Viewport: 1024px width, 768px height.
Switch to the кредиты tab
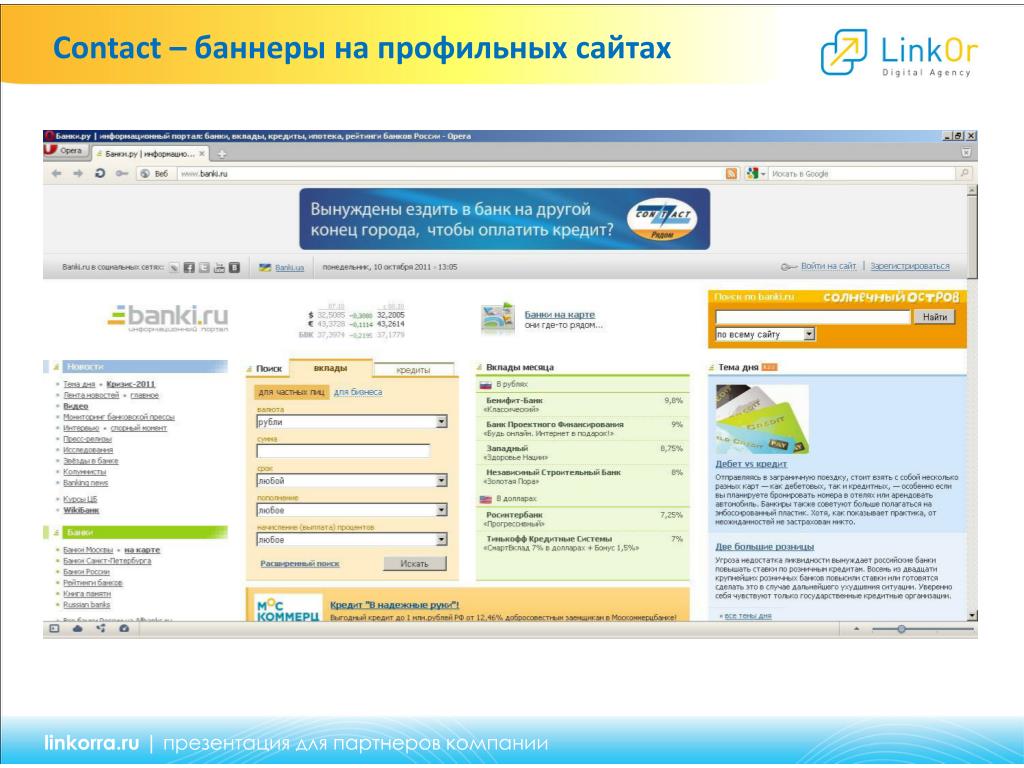(x=413, y=370)
